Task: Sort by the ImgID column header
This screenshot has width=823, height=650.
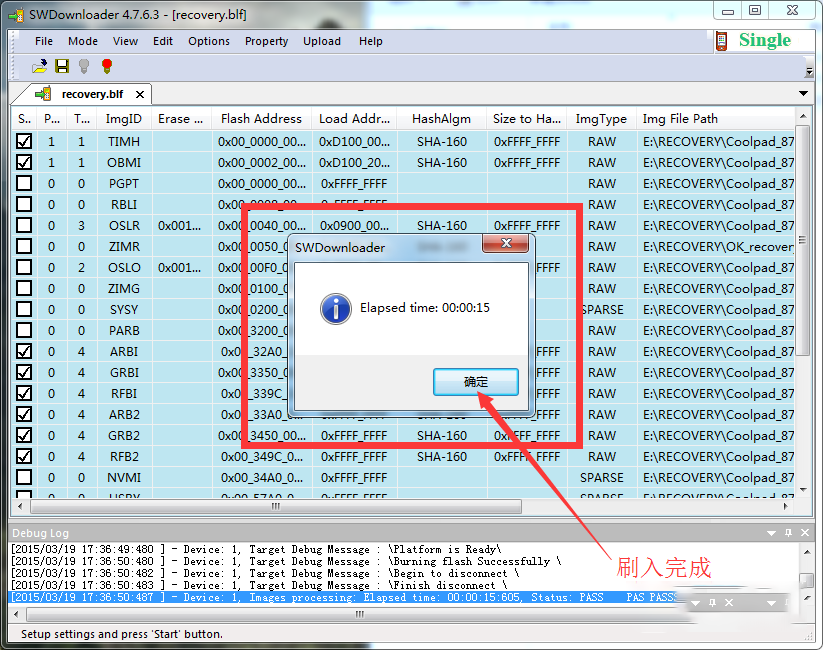Action: [124, 119]
